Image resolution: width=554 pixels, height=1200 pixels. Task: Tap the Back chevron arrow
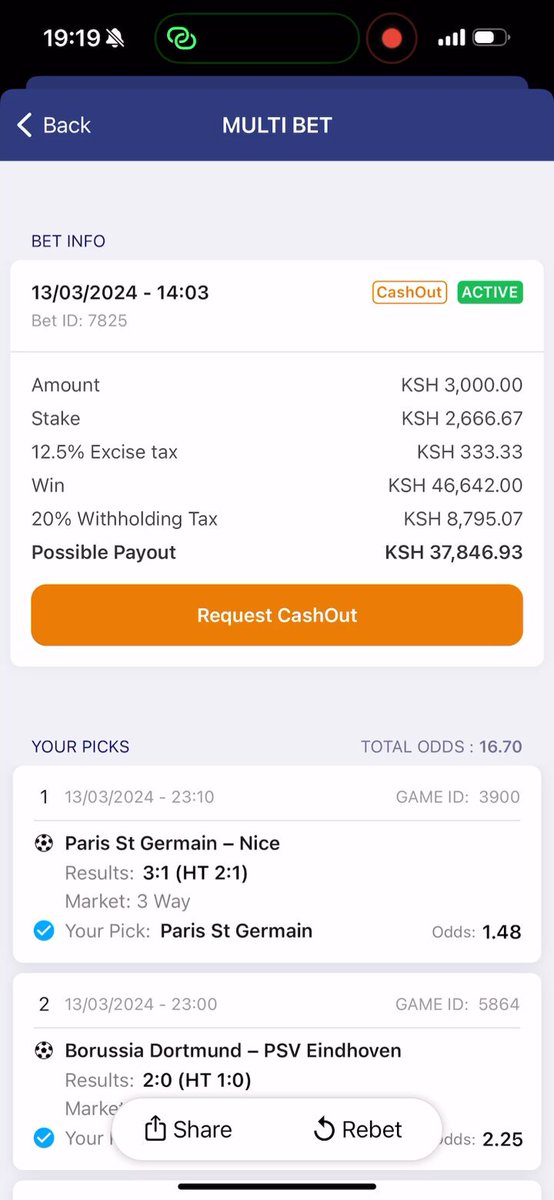tap(24, 125)
